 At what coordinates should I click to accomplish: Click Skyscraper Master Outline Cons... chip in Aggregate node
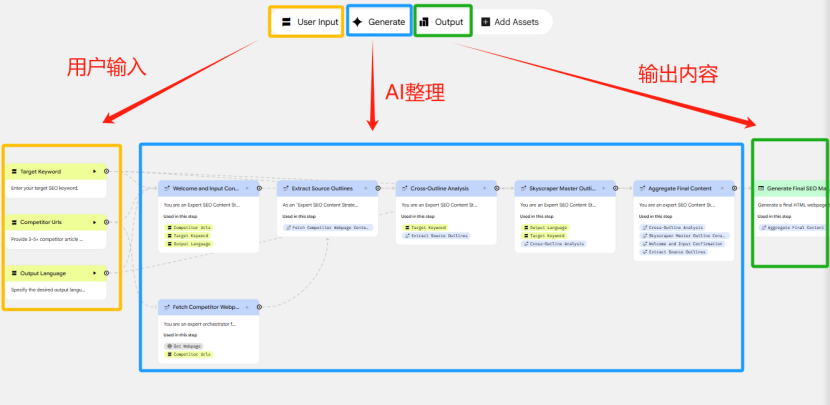pos(684,236)
